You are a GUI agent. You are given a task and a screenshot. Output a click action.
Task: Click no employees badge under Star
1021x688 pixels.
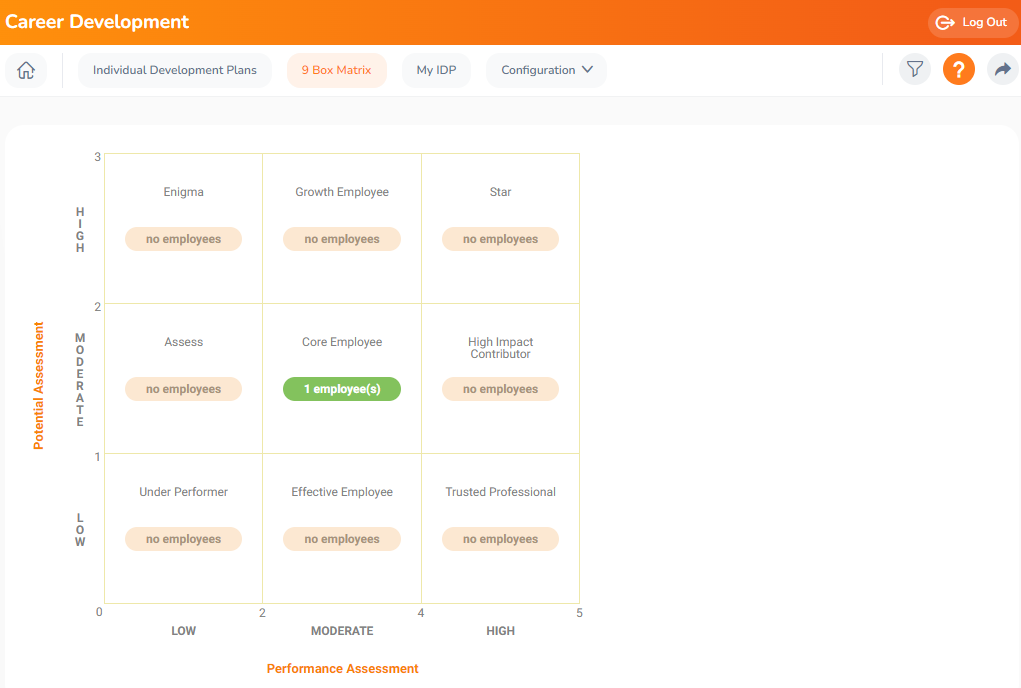[x=500, y=239]
